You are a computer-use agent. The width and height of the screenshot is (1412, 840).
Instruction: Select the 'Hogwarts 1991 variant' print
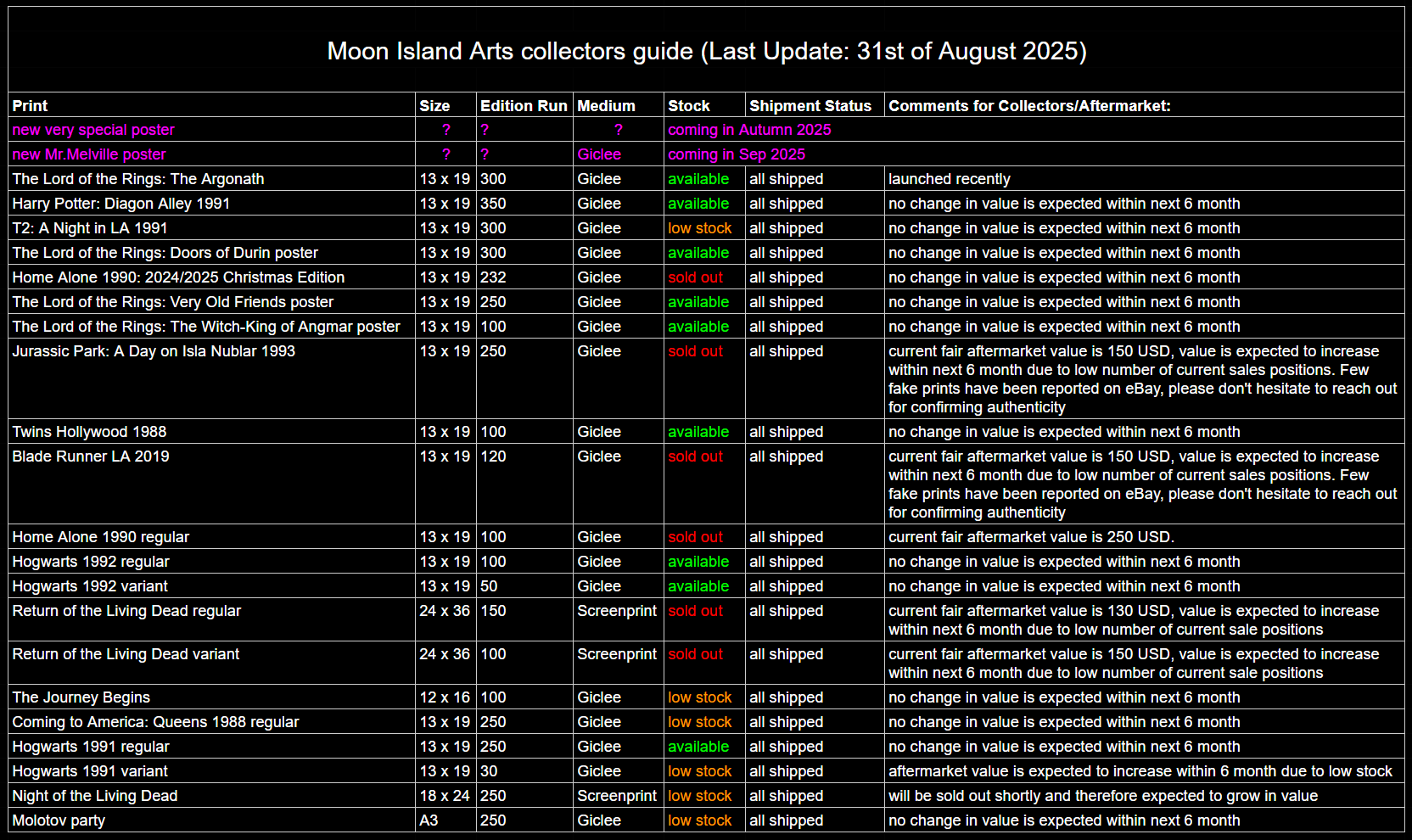click(90, 771)
